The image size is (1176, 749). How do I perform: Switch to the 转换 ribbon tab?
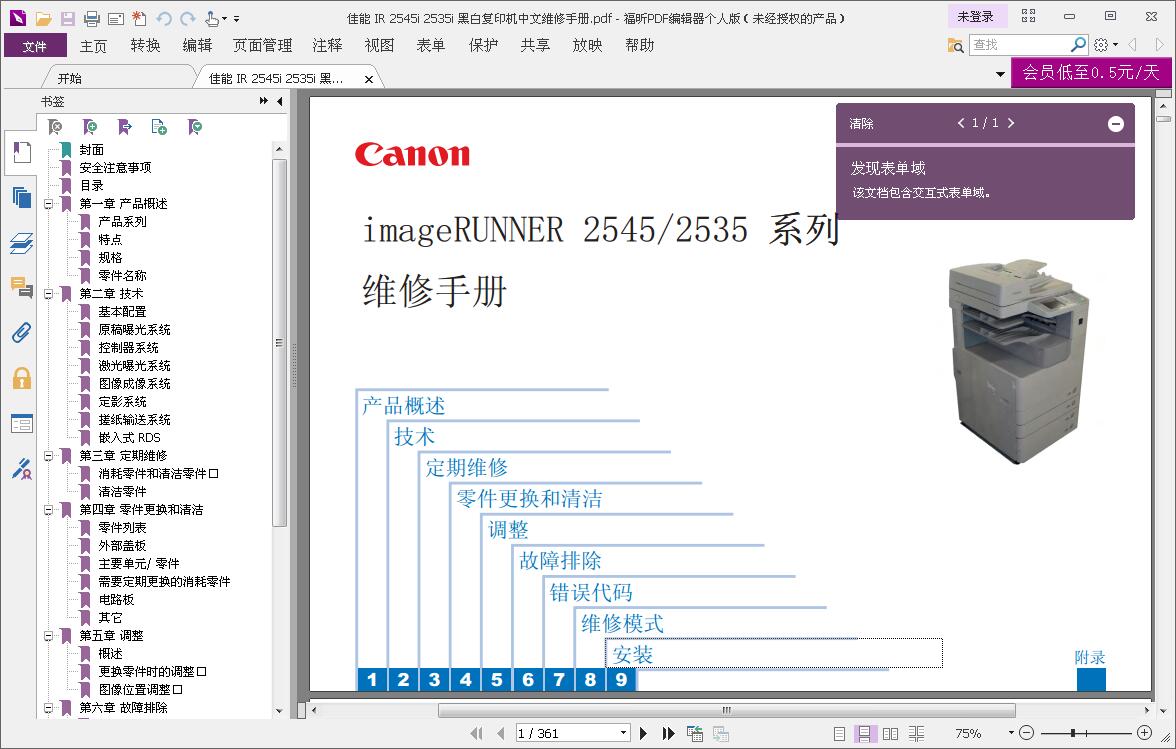(145, 45)
